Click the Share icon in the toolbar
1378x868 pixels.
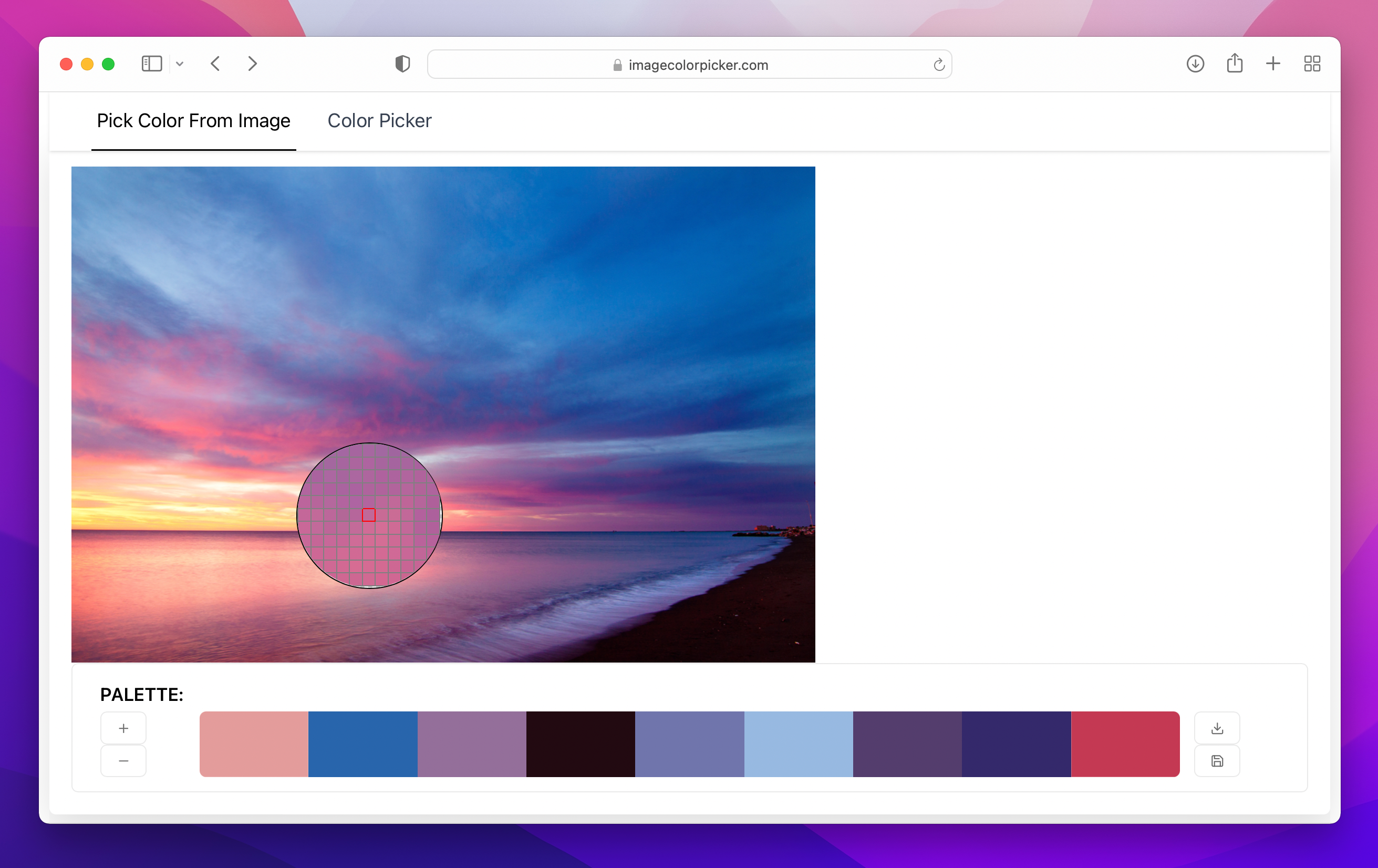(1235, 64)
